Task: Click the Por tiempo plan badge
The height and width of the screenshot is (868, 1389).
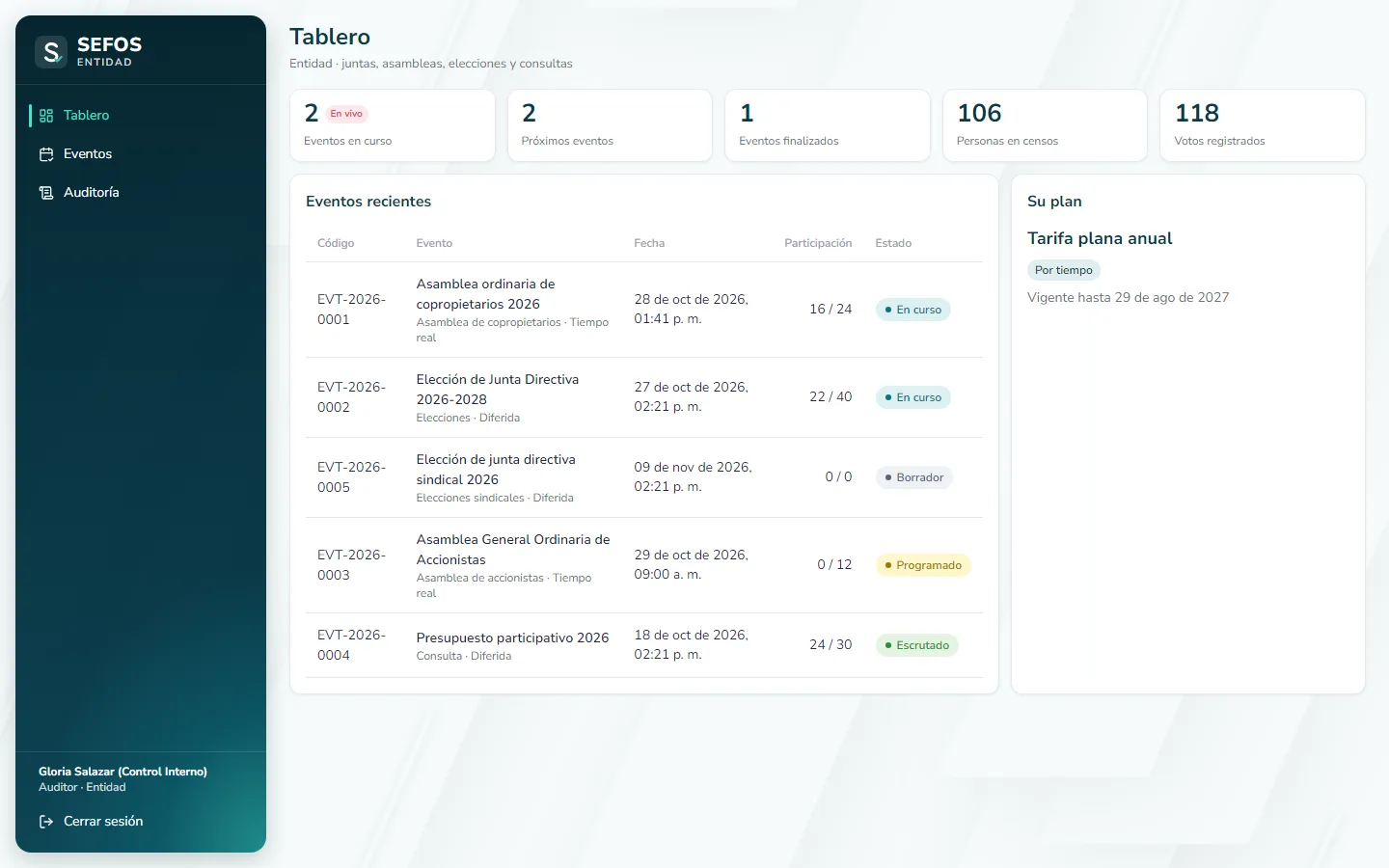Action: 1064,271
